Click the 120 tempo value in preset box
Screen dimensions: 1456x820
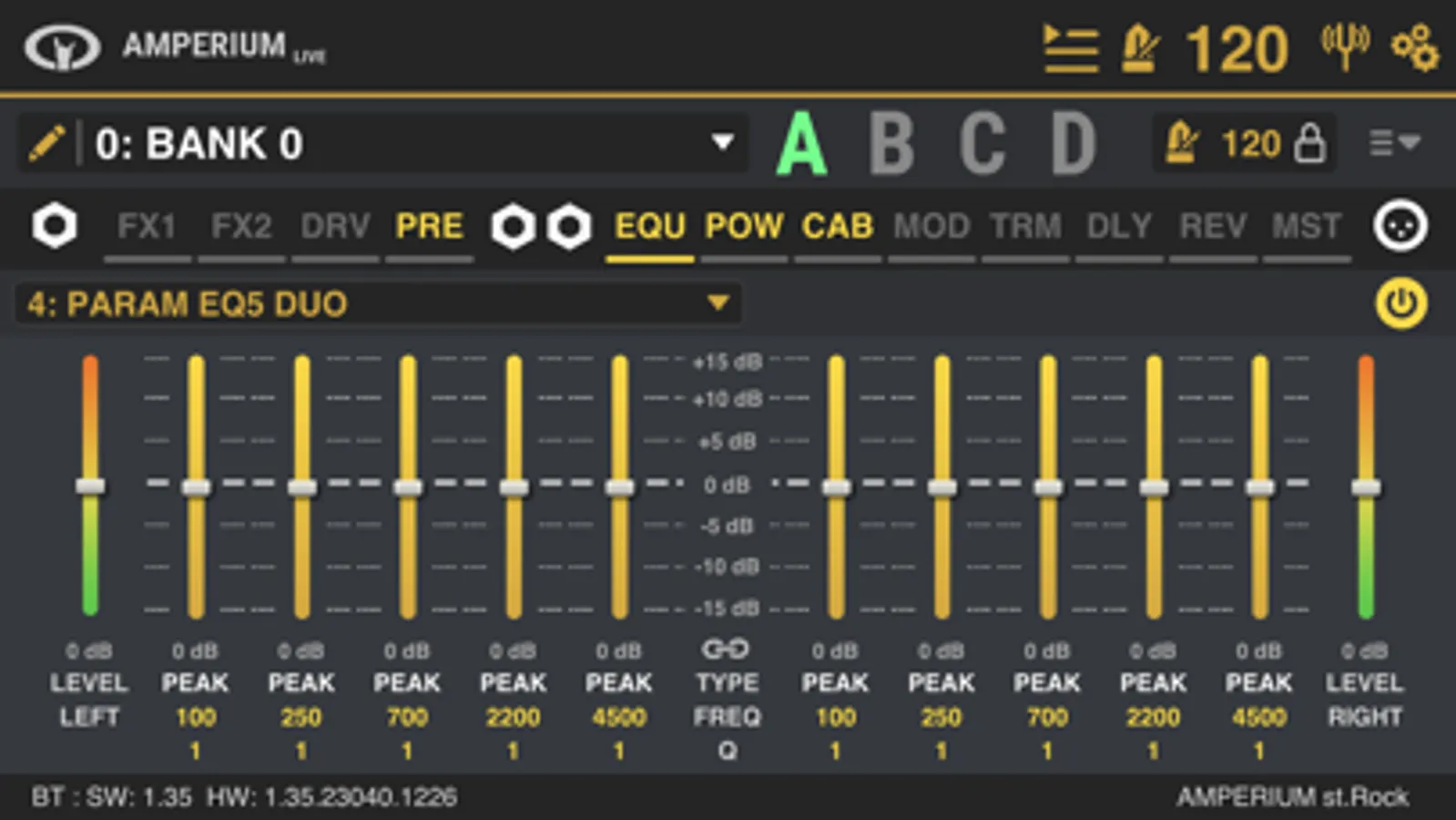(1251, 144)
